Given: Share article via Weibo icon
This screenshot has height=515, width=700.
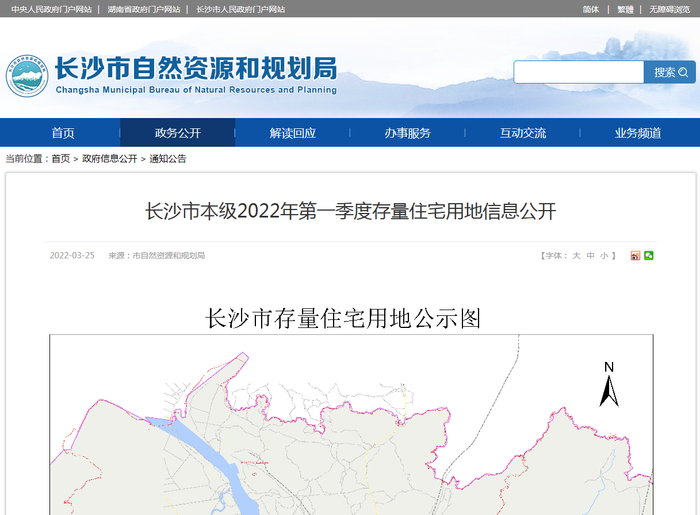Looking at the screenshot, I should [x=635, y=256].
